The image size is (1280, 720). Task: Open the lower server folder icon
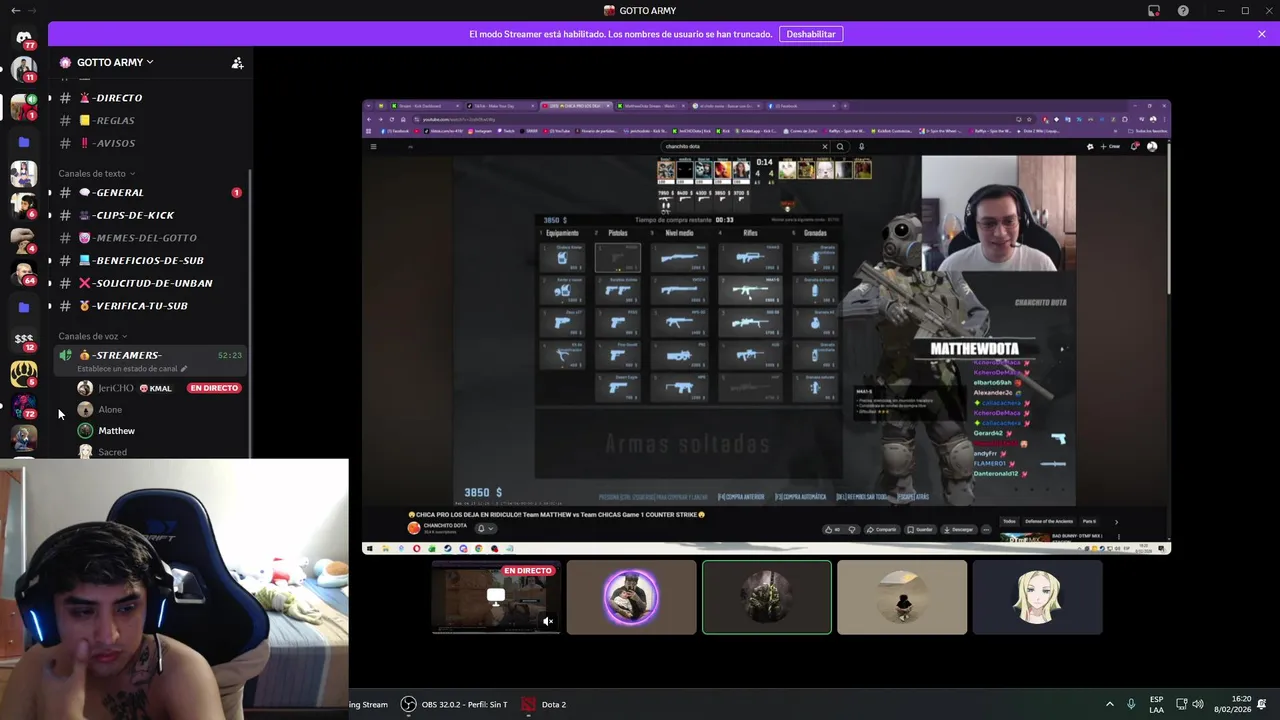pos(24,307)
